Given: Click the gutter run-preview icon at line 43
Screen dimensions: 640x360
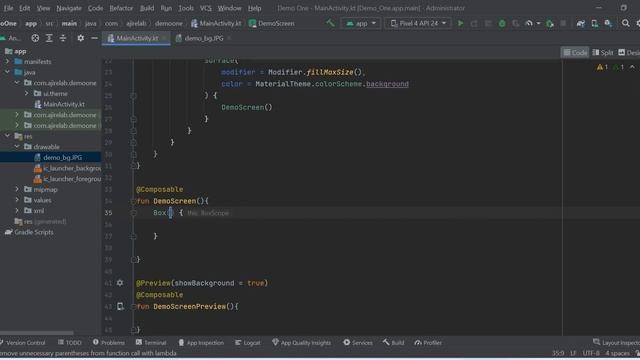Looking at the screenshot, I should 120,306.
